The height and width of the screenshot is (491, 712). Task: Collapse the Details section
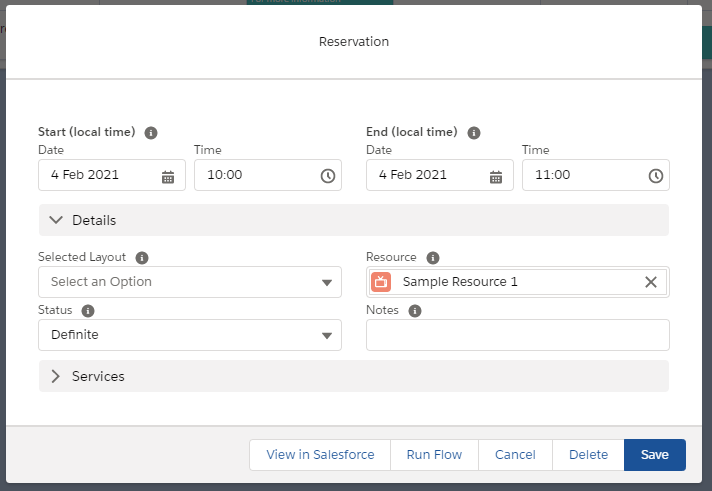click(56, 220)
